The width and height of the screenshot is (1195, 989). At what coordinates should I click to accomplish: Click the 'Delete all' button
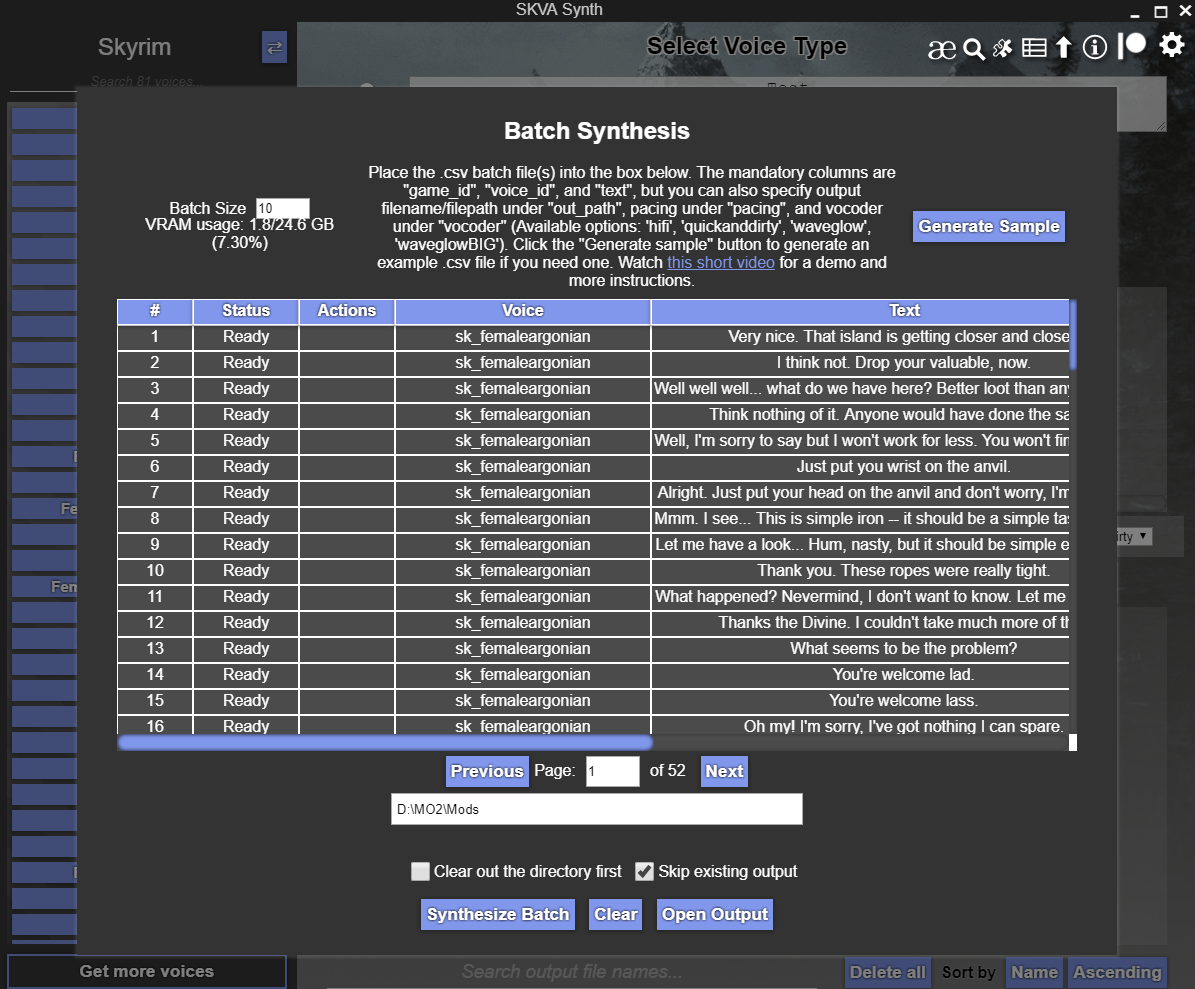pos(887,972)
